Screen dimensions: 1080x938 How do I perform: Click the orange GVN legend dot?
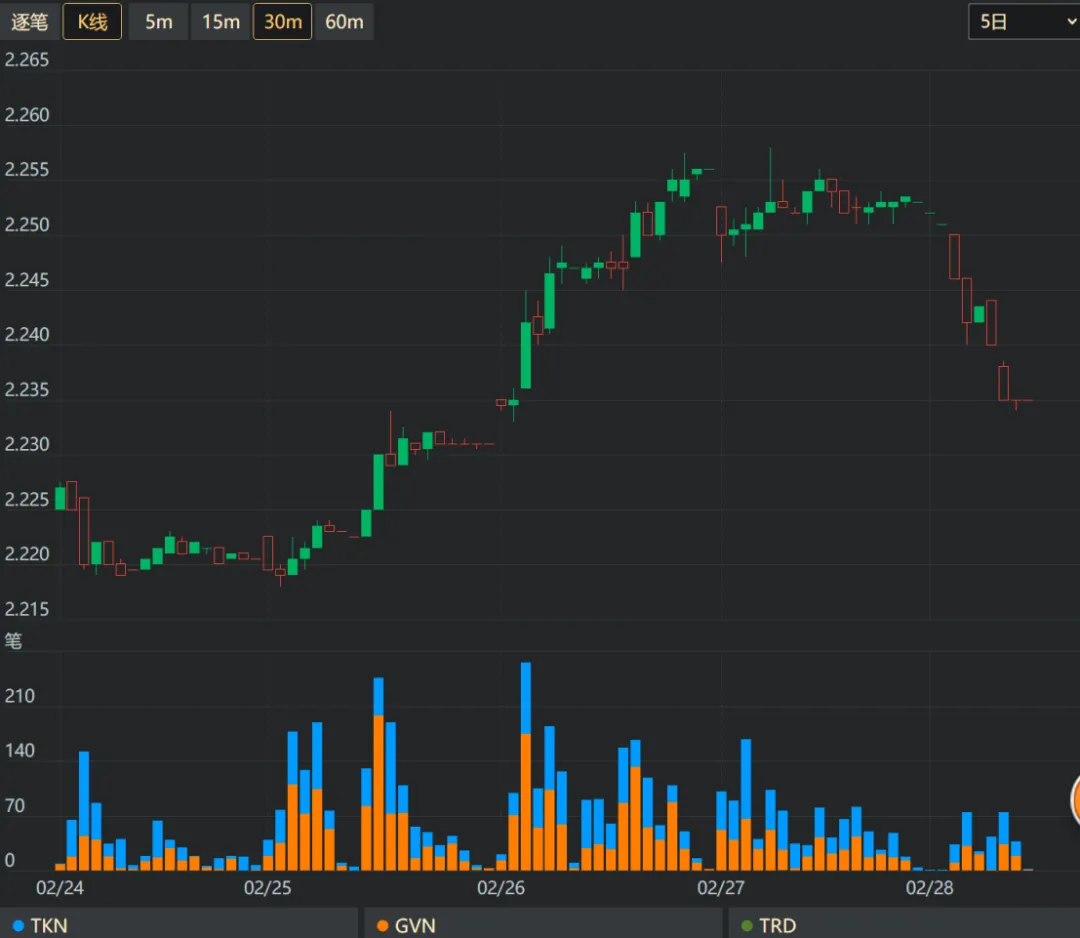[382, 926]
